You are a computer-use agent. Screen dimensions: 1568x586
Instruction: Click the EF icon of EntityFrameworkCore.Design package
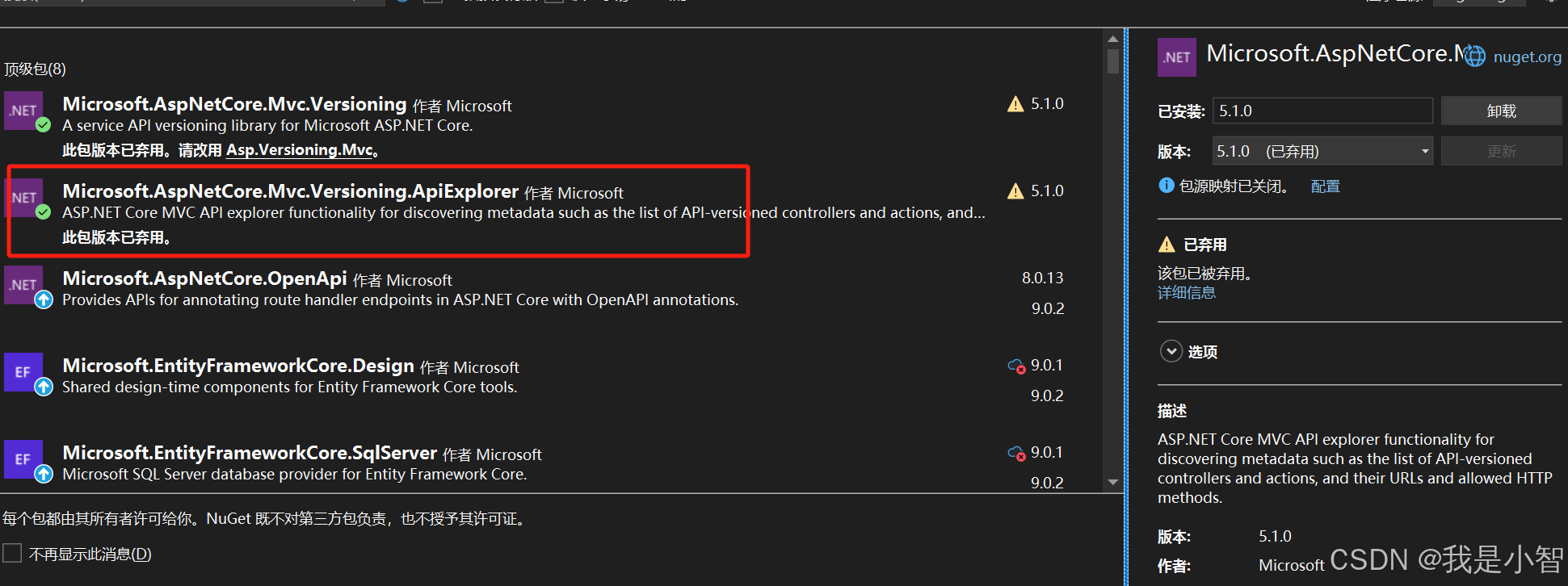pyautogui.click(x=23, y=372)
